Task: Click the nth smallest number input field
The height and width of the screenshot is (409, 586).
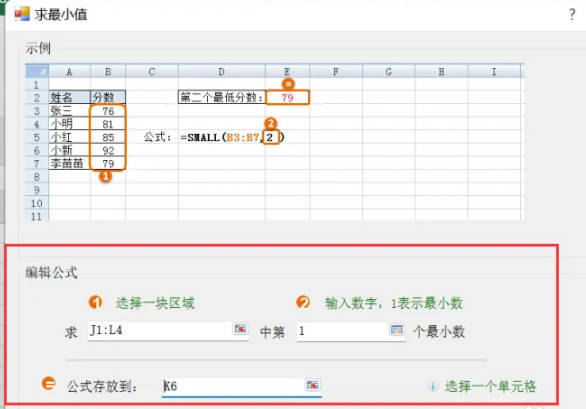Action: (351, 331)
